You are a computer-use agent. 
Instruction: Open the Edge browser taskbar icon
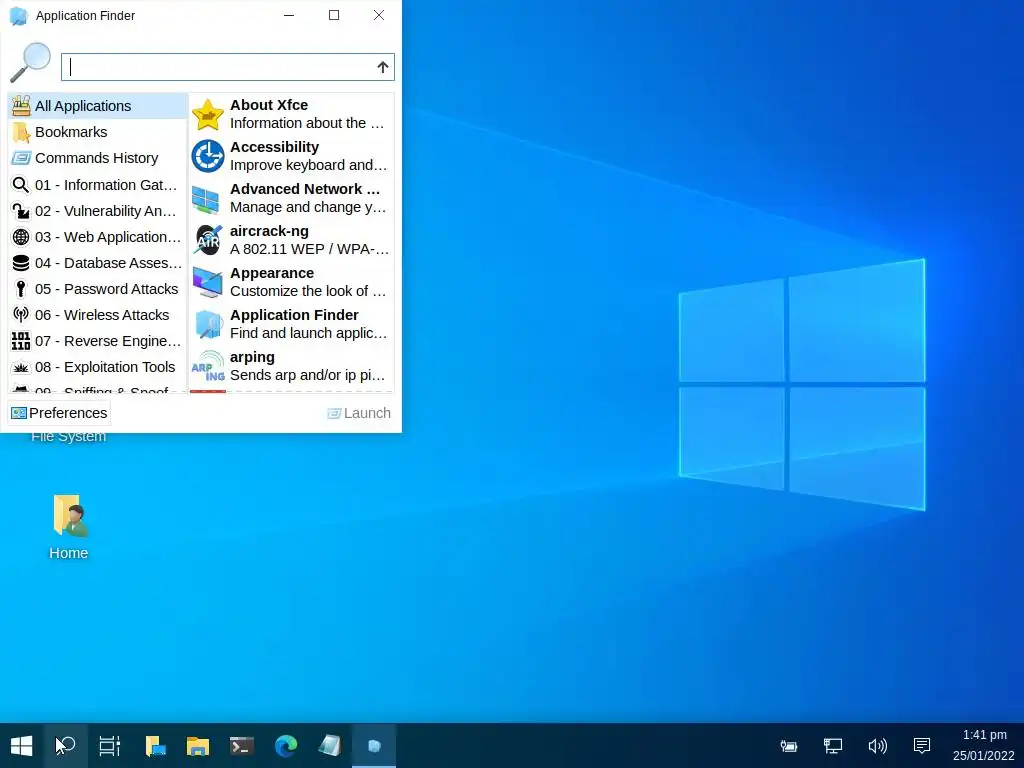pyautogui.click(x=285, y=746)
